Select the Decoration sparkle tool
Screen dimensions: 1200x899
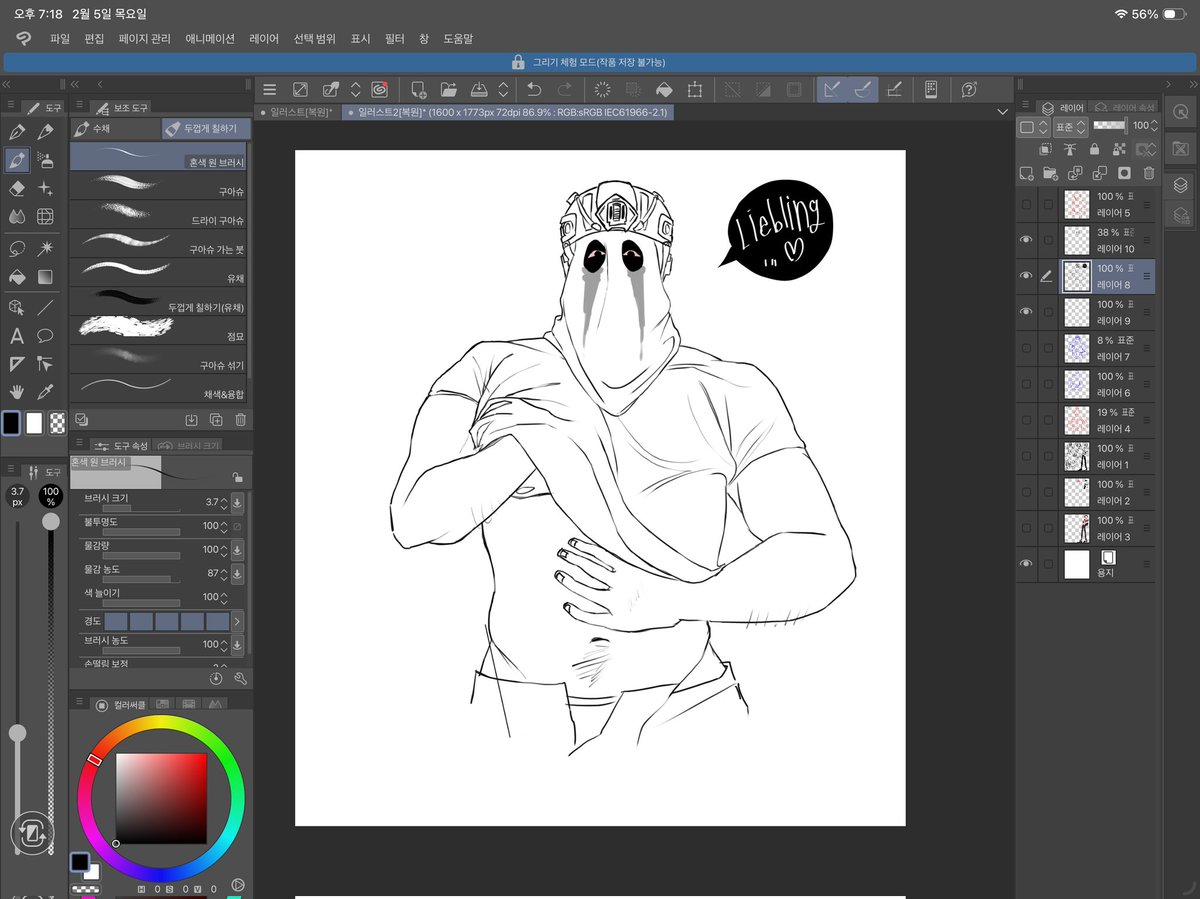point(45,188)
